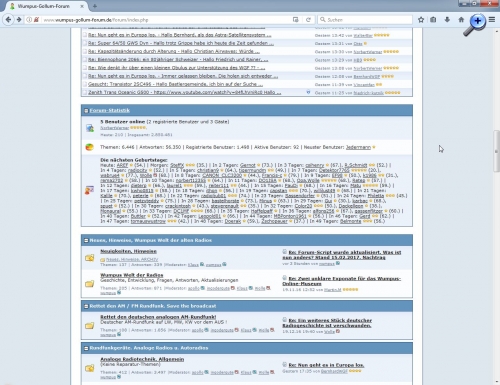Screen dimensions: 500x385
Task: Open the downloads arrow icon
Action: pyautogui.click(x=447, y=20)
